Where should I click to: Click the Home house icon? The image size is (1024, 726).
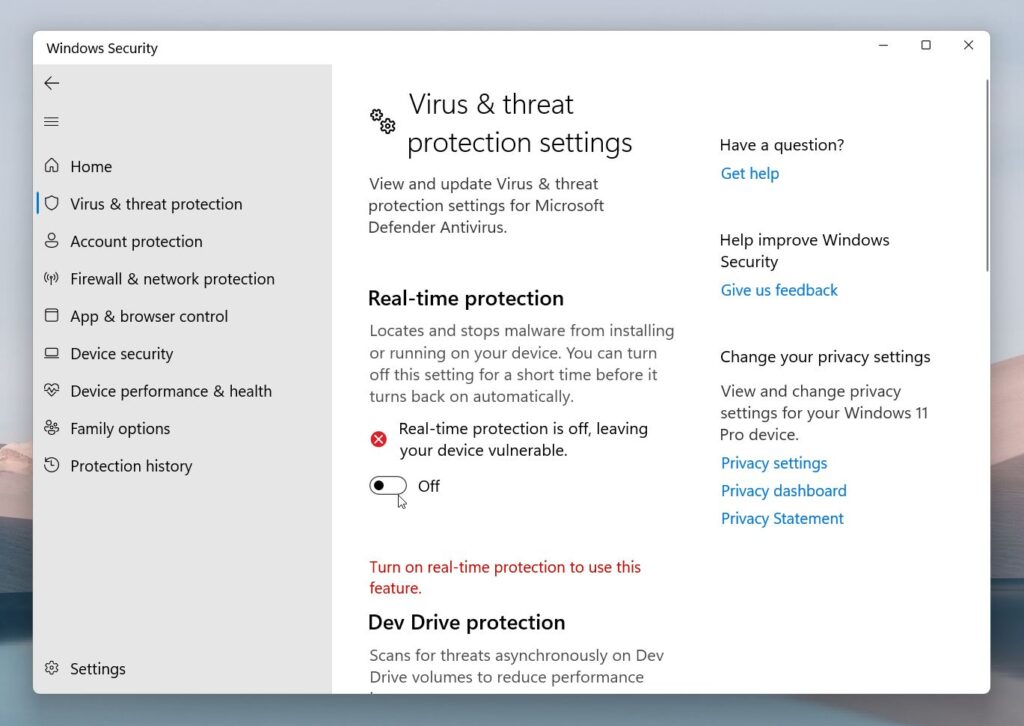(x=52, y=165)
